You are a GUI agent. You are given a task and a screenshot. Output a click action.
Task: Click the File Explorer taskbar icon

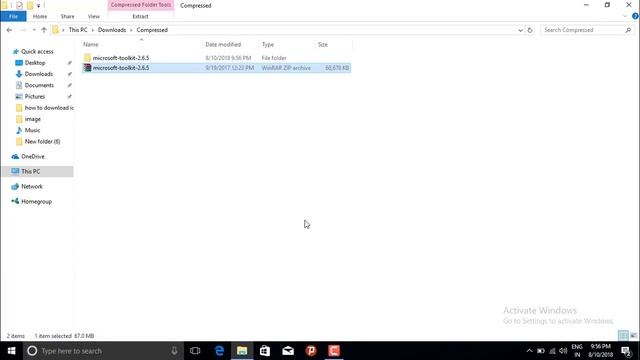242,351
